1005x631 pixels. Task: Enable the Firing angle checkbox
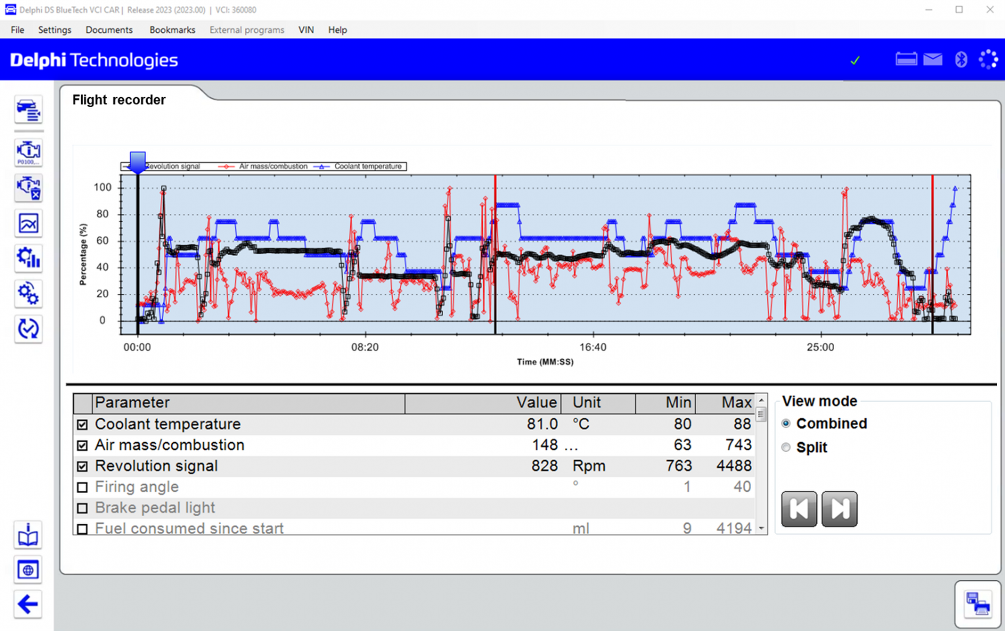pyautogui.click(x=83, y=488)
